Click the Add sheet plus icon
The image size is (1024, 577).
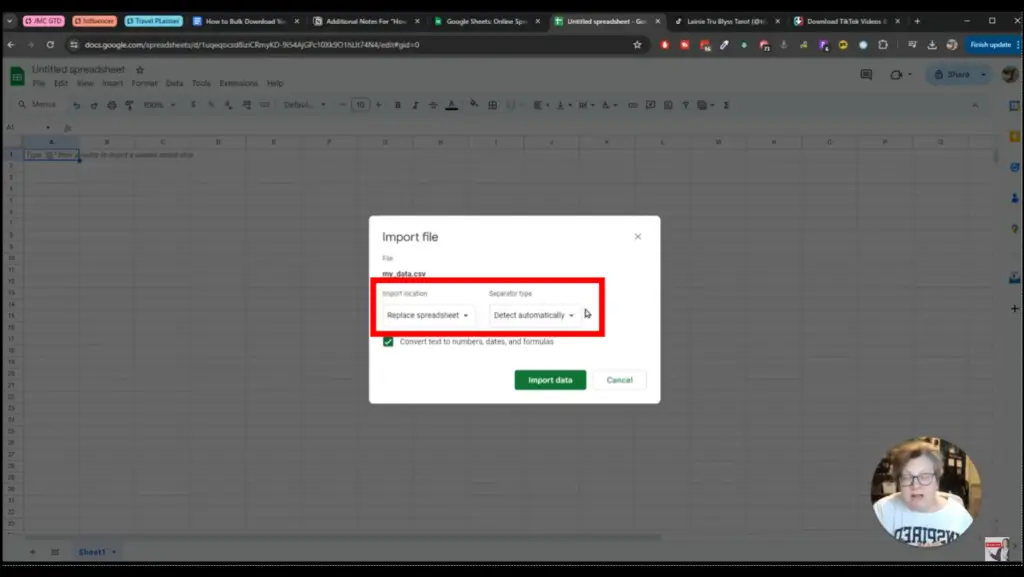32,552
